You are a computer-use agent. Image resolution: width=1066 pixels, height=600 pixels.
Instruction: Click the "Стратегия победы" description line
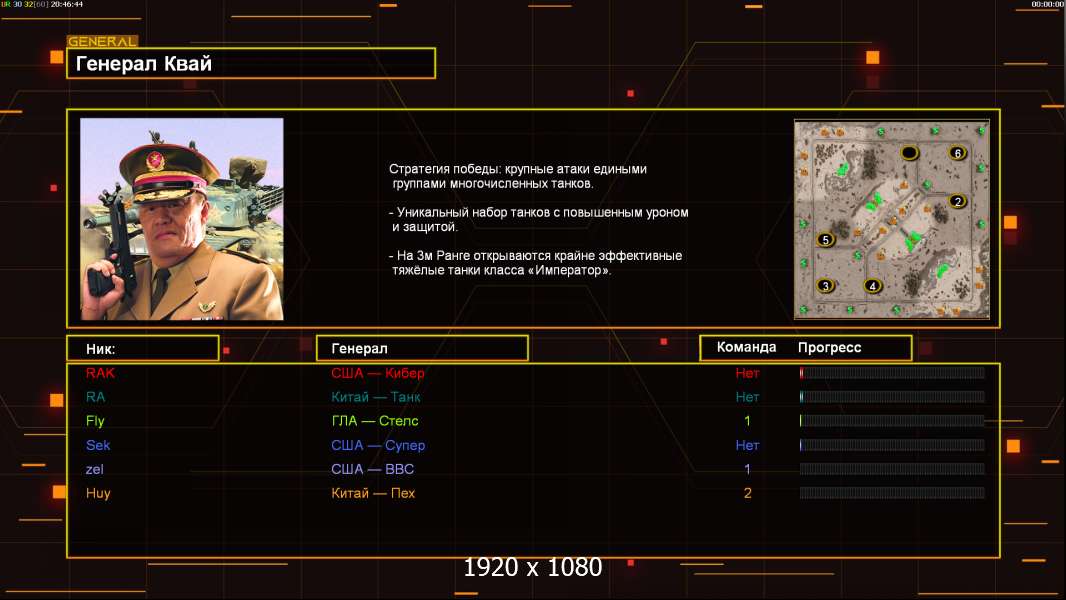pos(518,176)
